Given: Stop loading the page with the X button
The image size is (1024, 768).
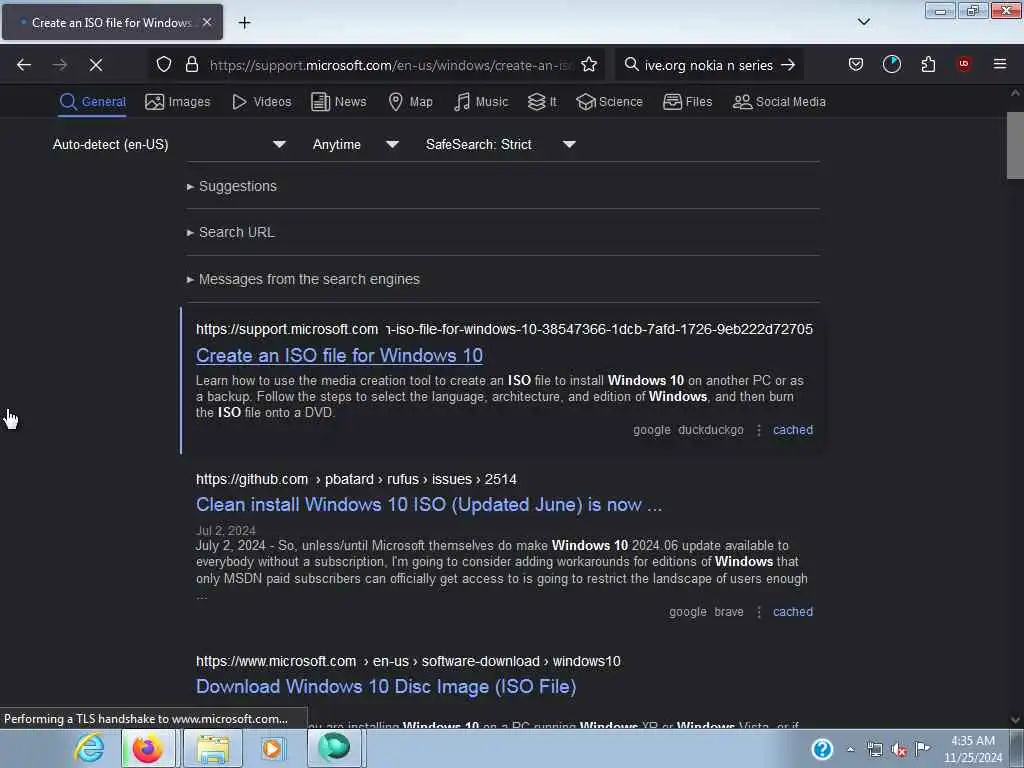Looking at the screenshot, I should coord(95,65).
